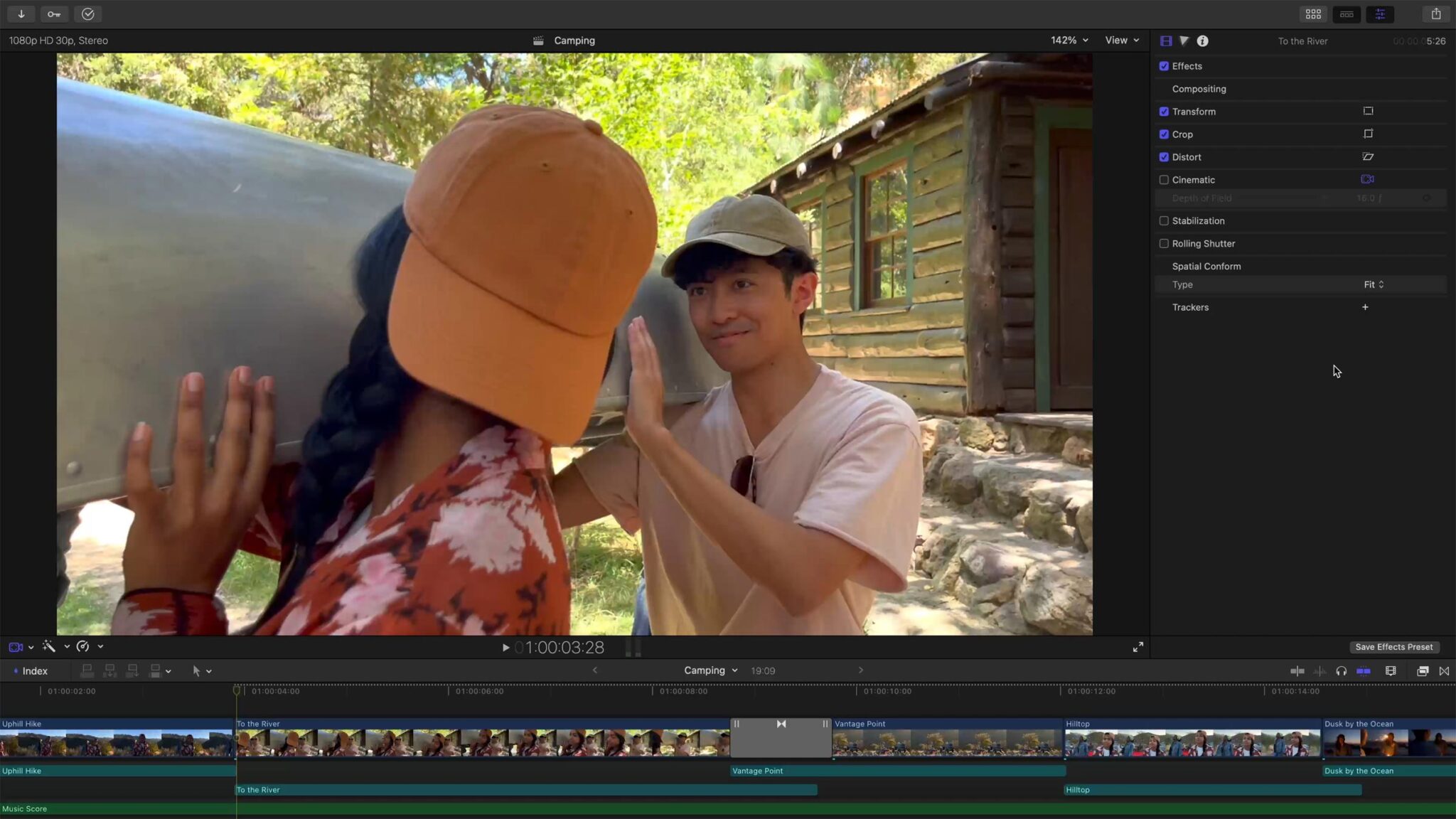Enable the Stabilization checkbox
This screenshot has width=1456, height=819.
[x=1164, y=221]
